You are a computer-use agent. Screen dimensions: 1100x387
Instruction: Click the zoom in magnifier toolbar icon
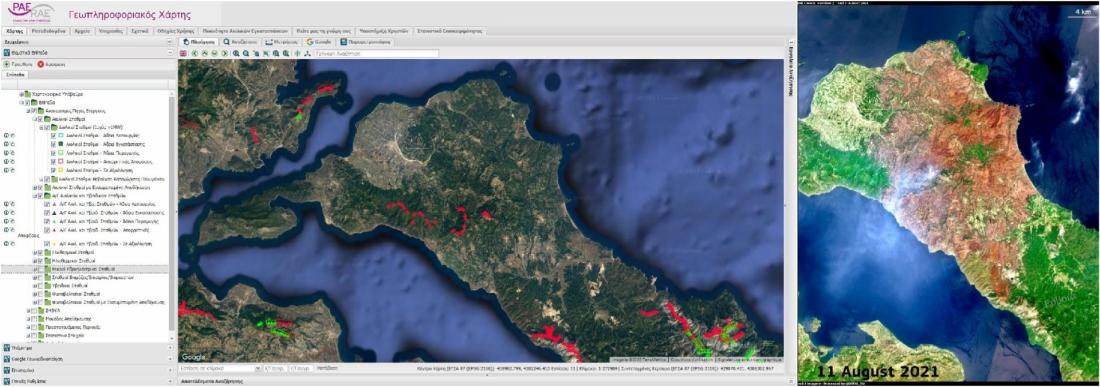(236, 53)
